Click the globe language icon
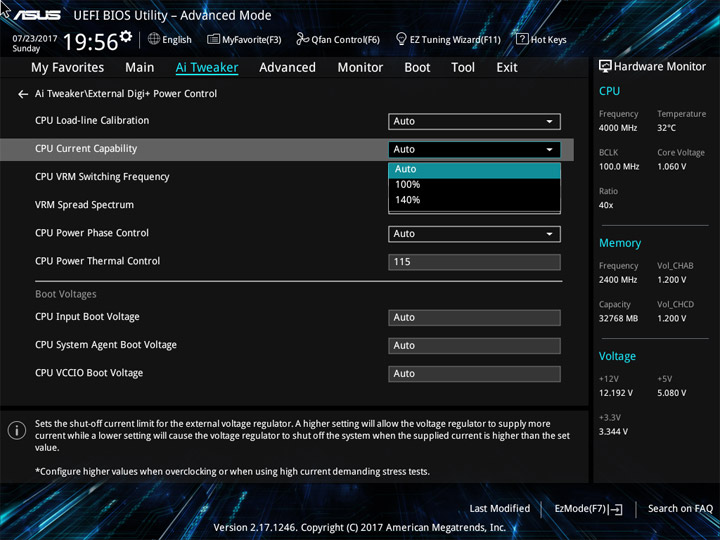The image size is (720, 540). 154,39
